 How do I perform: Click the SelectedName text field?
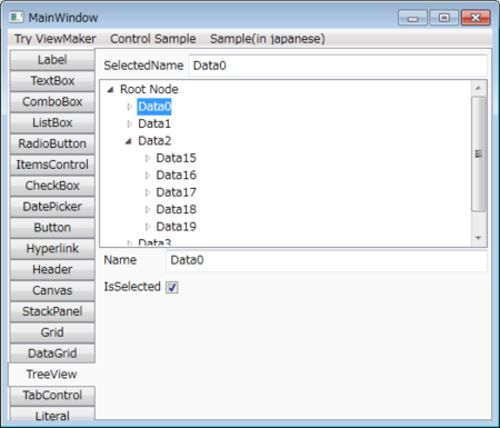tap(338, 66)
